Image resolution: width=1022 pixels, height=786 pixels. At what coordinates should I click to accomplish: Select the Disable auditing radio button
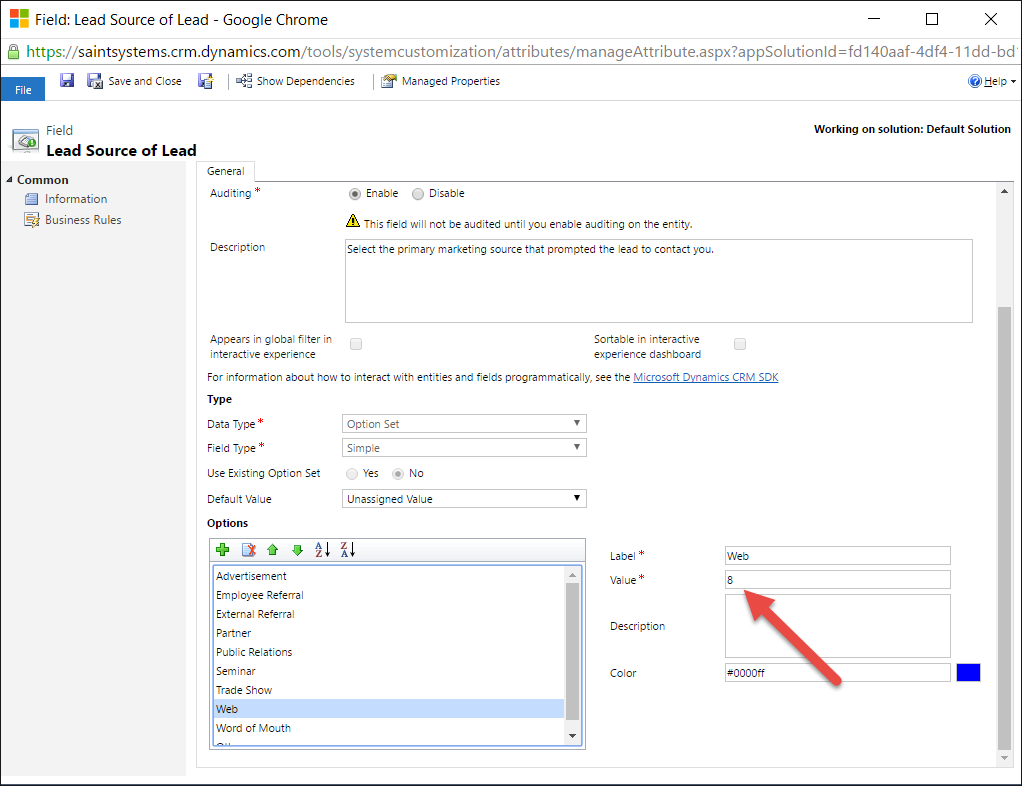click(x=418, y=194)
